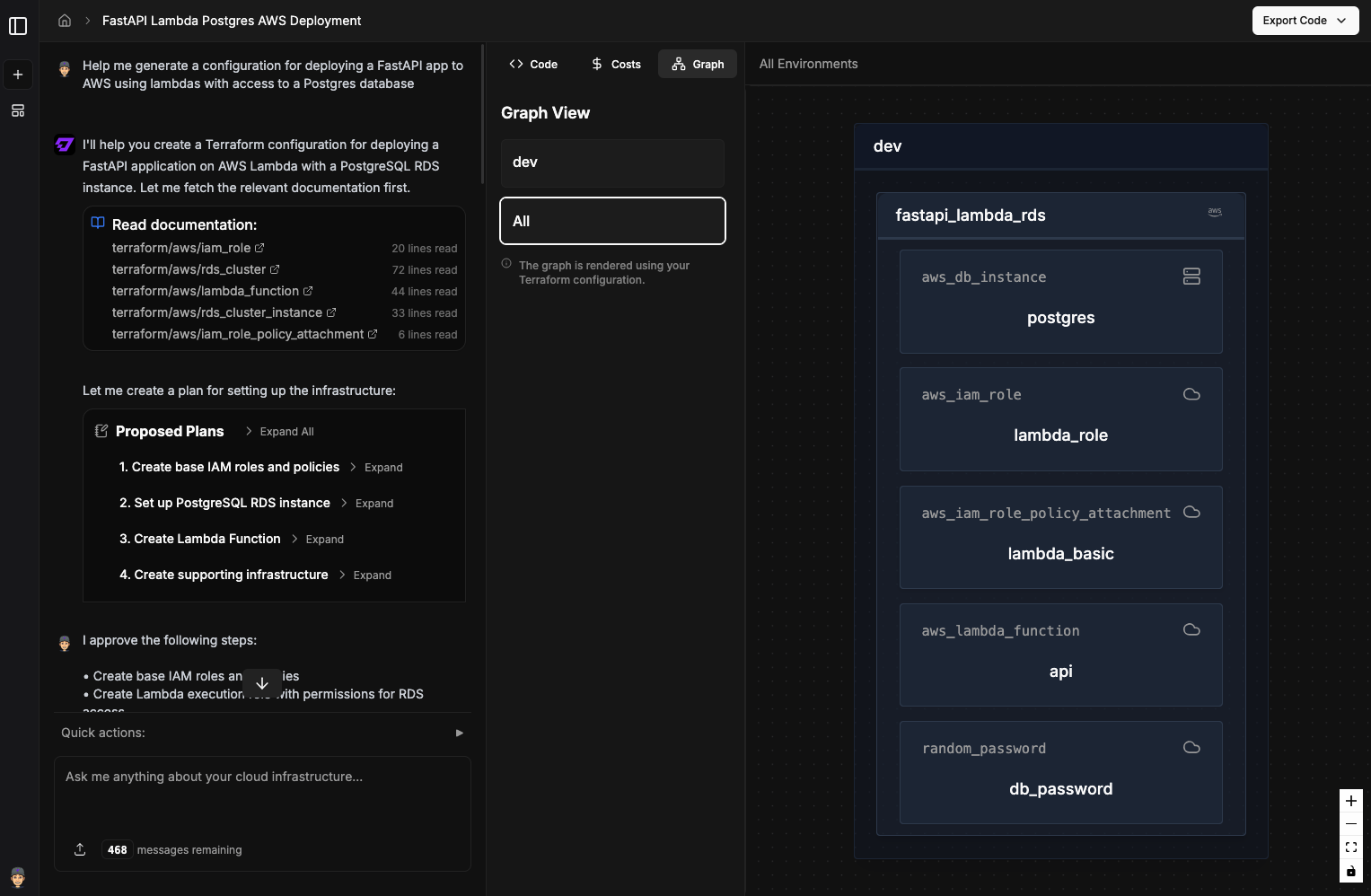Viewport: 1371px width, 896px height.
Task: Expand plan 3 Create Lambda Function
Action: [x=317, y=540]
